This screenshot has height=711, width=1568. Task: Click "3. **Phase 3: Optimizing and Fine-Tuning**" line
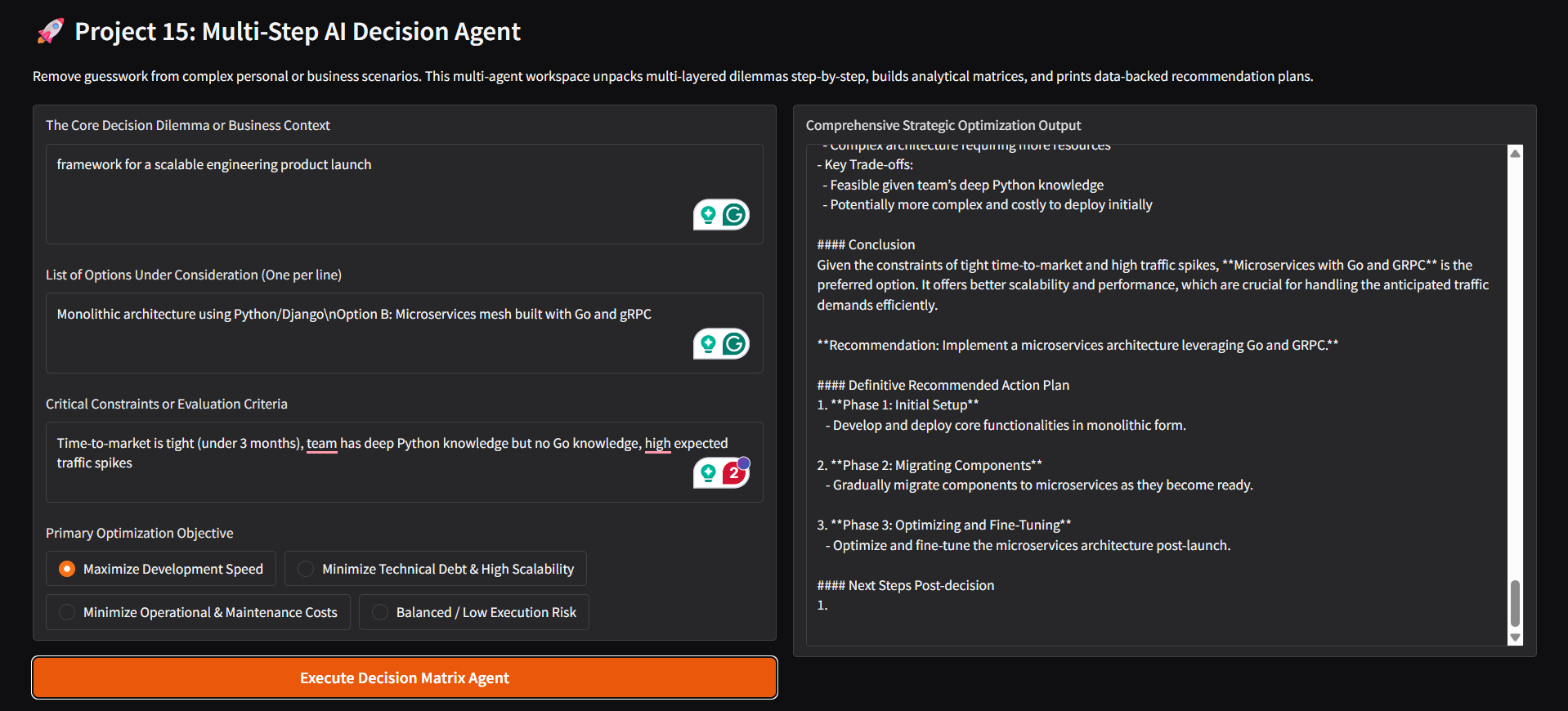click(x=944, y=525)
